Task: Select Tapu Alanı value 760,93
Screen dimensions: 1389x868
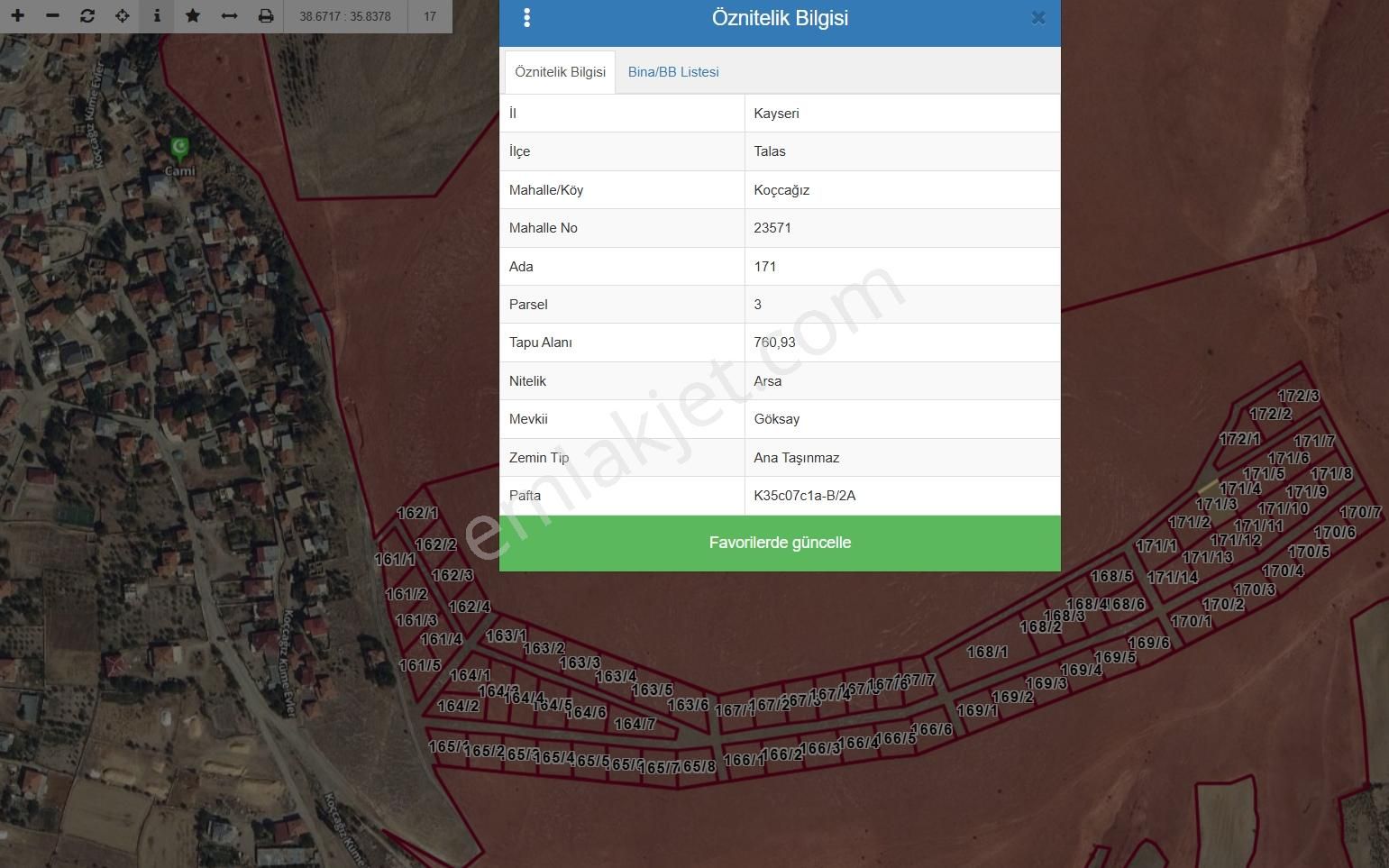Action: (x=902, y=343)
